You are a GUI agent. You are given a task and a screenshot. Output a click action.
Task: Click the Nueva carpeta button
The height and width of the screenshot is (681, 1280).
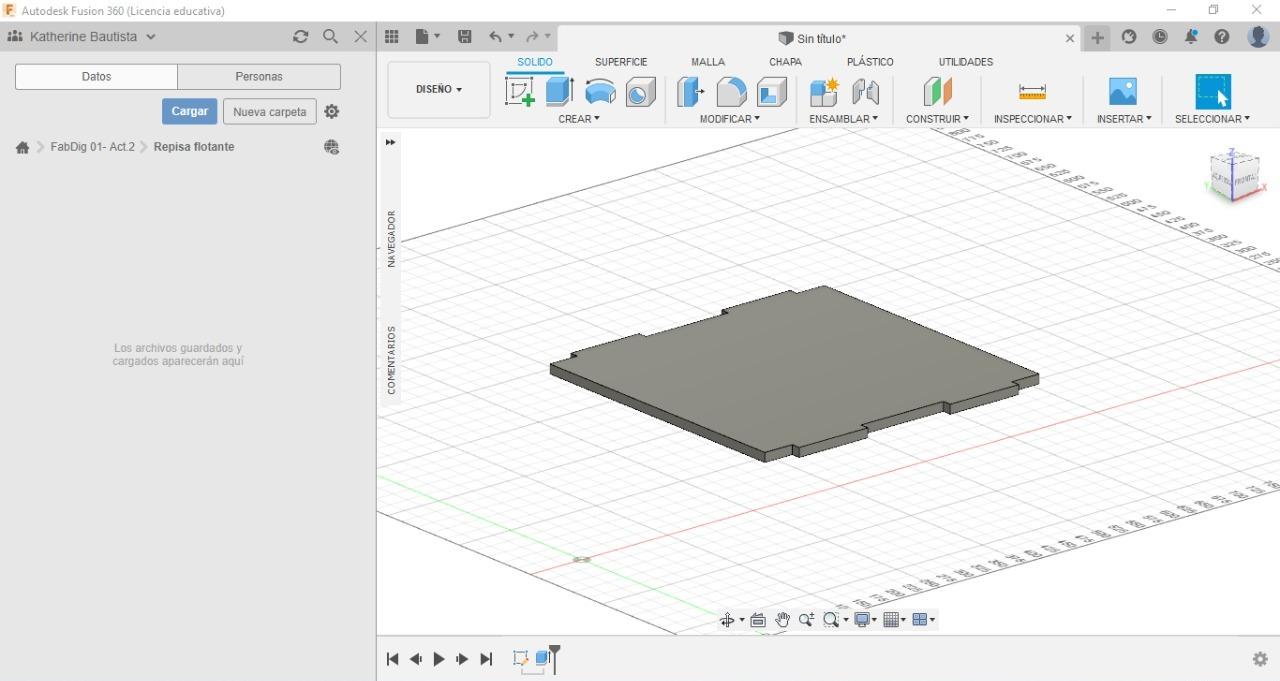click(x=270, y=111)
